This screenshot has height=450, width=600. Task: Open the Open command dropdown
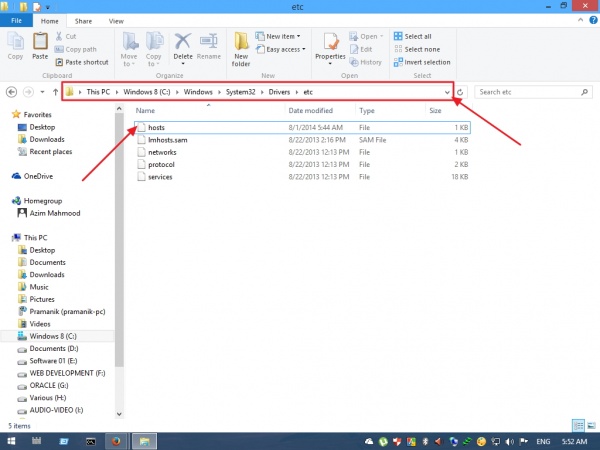(382, 36)
